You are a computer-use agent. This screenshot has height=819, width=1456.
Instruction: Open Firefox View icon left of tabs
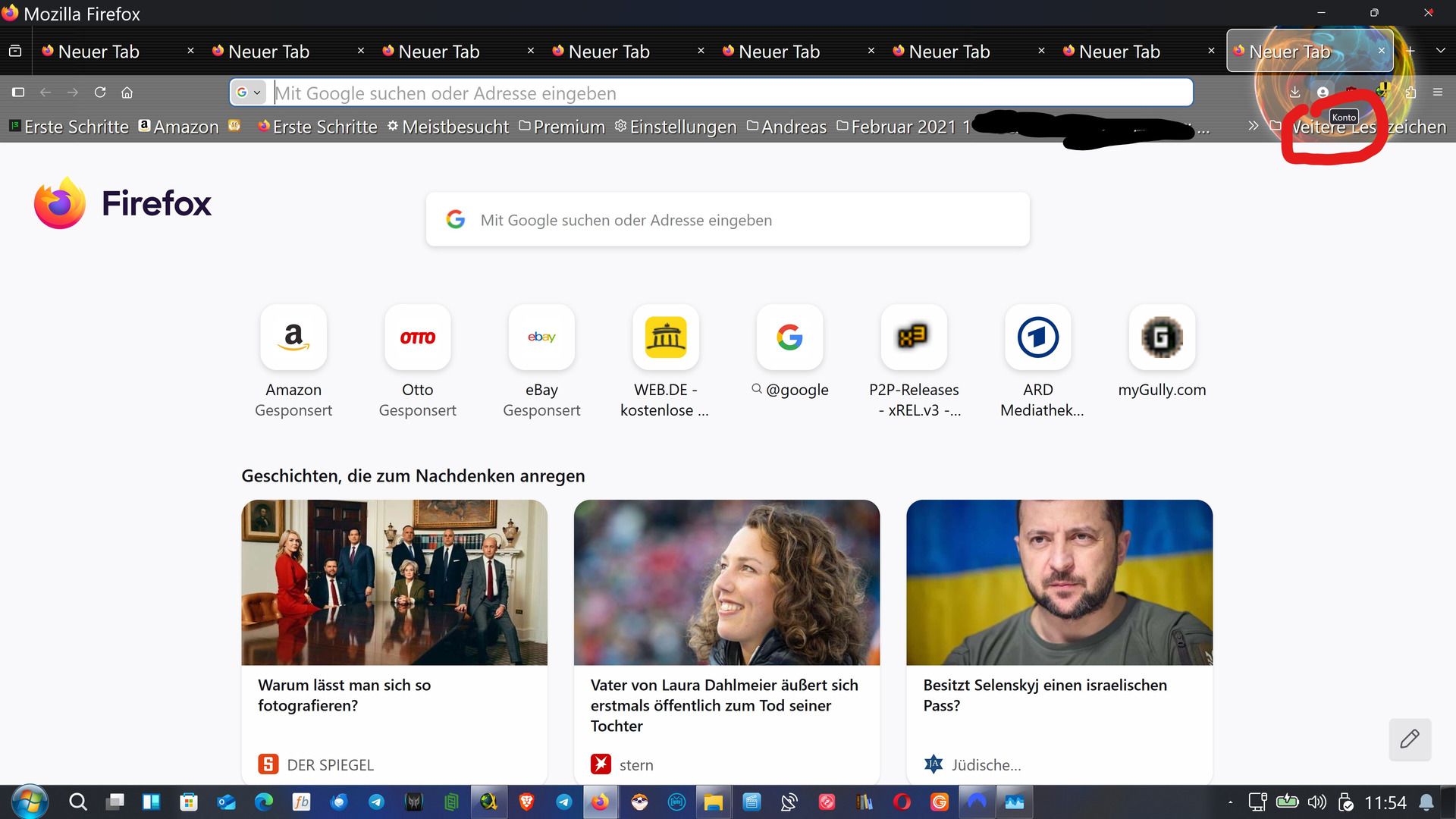[x=14, y=51]
